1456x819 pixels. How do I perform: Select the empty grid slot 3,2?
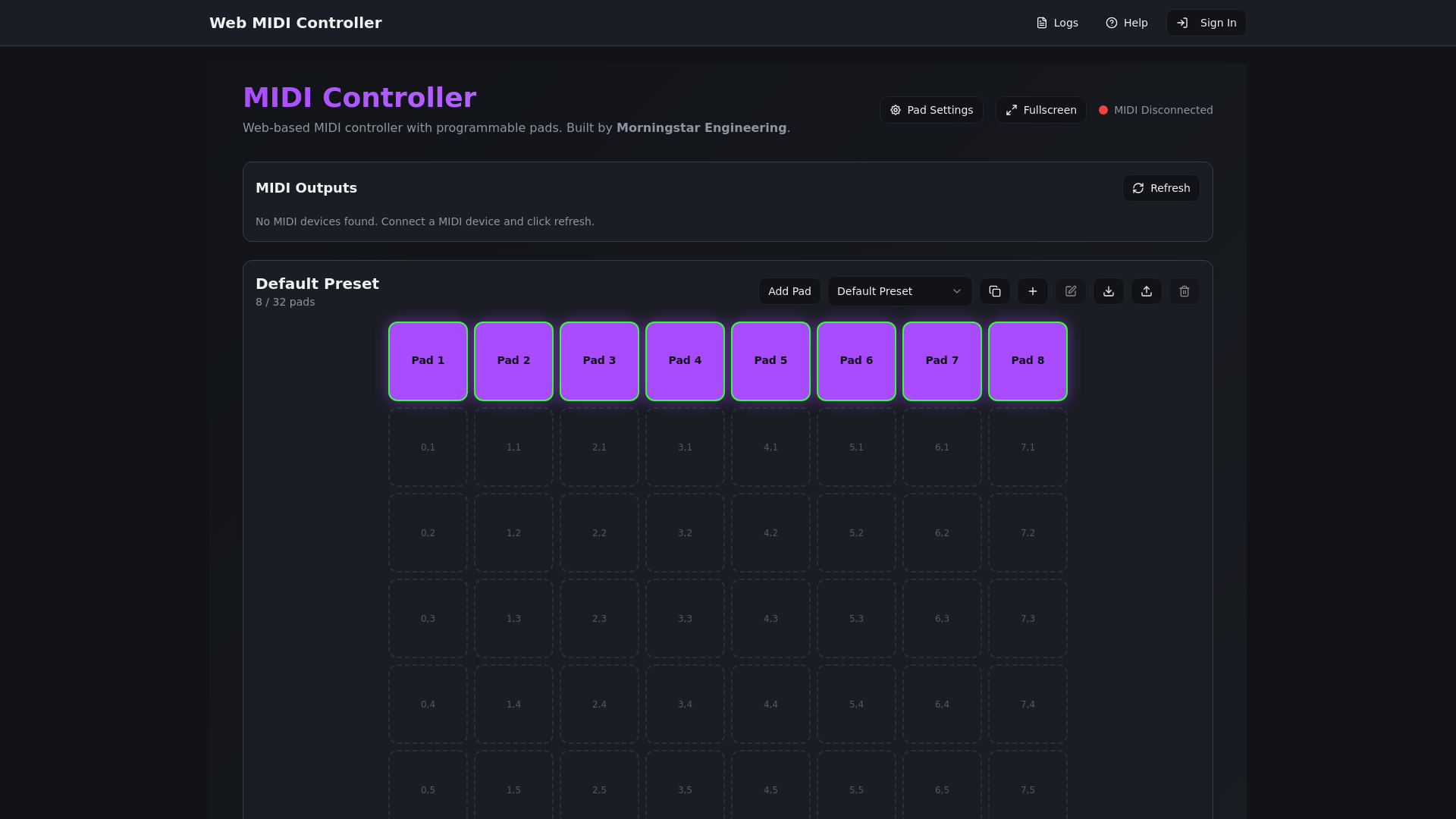click(685, 533)
